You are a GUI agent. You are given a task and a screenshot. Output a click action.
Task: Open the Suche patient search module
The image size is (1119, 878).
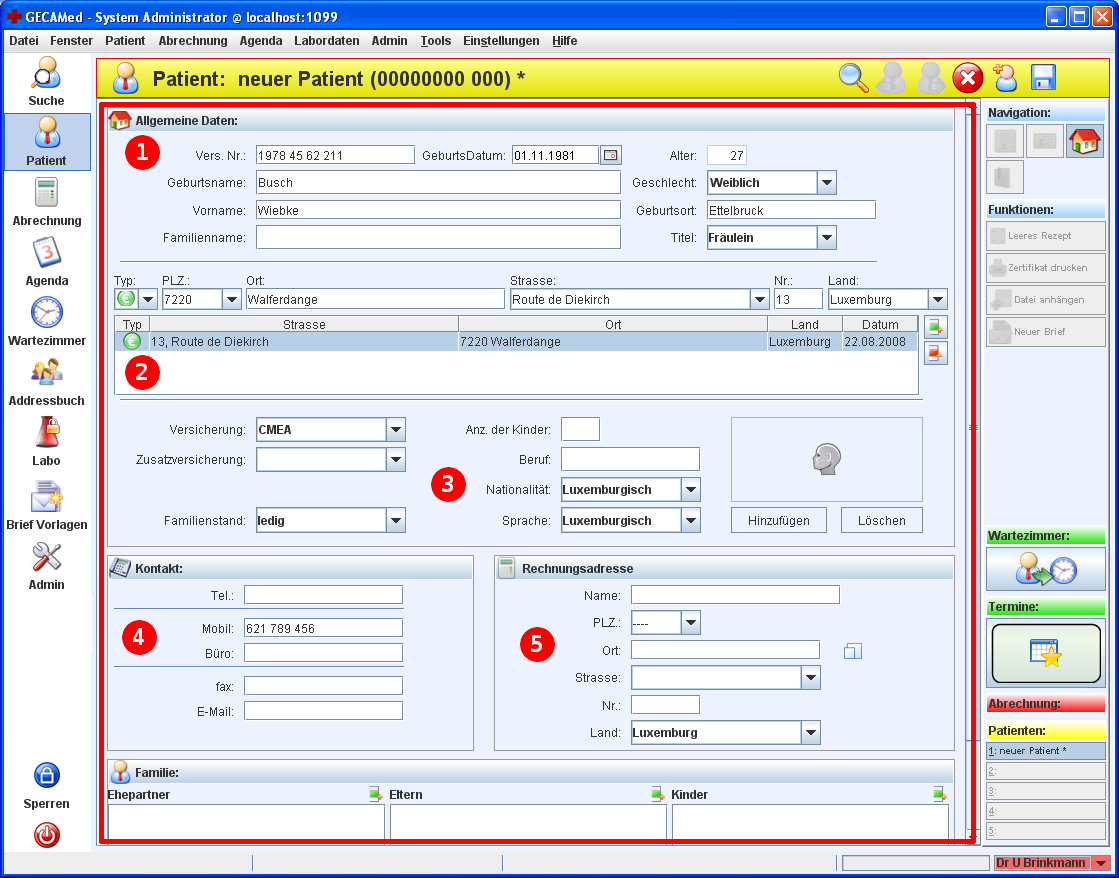coord(46,81)
